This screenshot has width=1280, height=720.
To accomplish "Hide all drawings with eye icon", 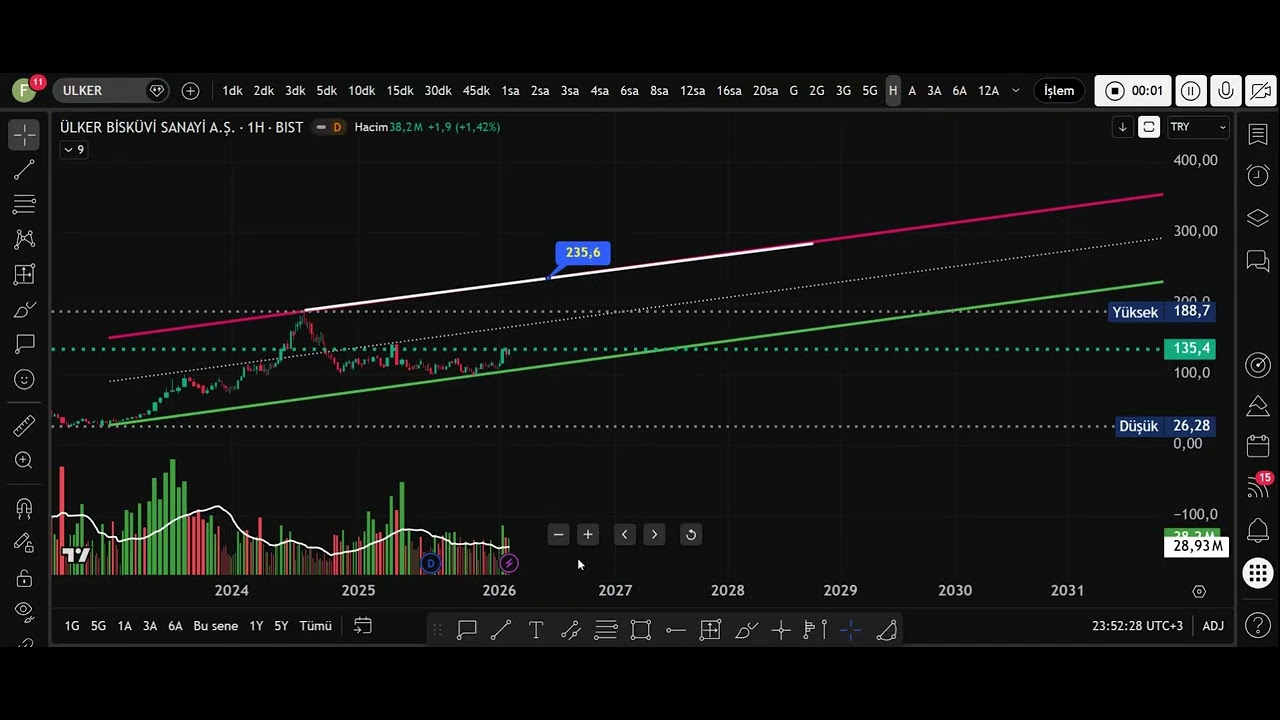I will pos(24,611).
